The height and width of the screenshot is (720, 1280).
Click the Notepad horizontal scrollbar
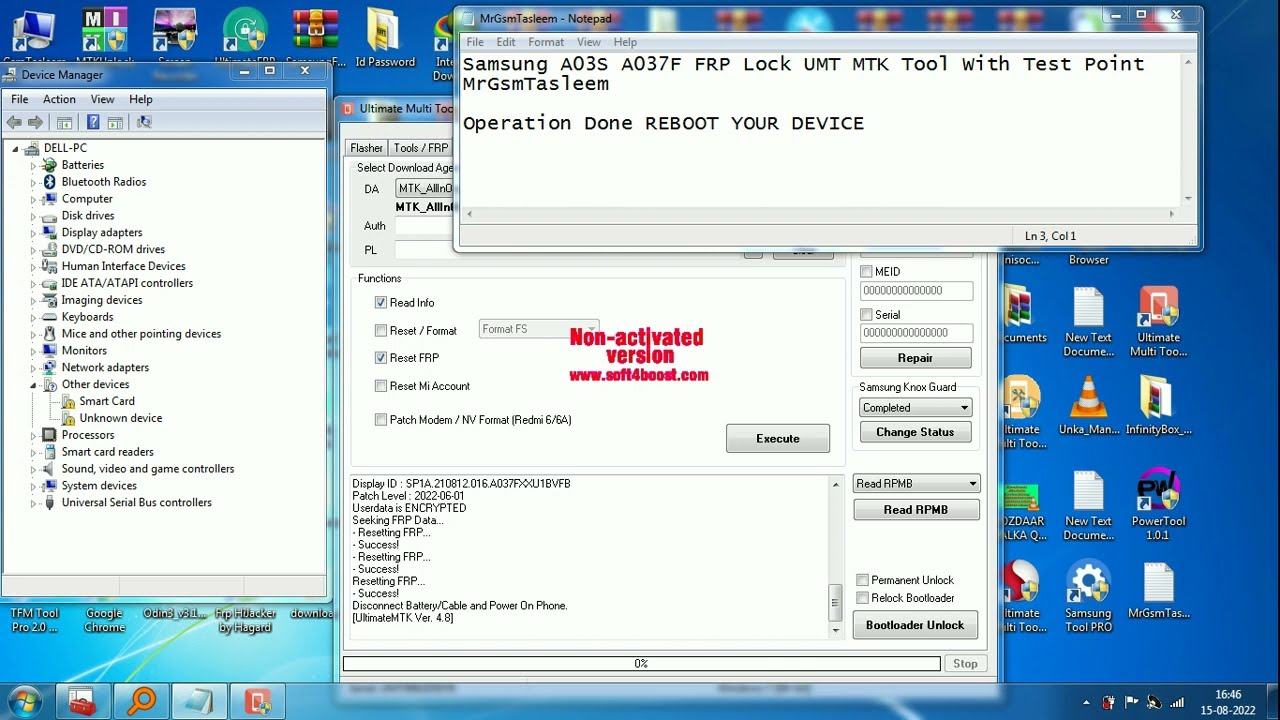(x=820, y=213)
